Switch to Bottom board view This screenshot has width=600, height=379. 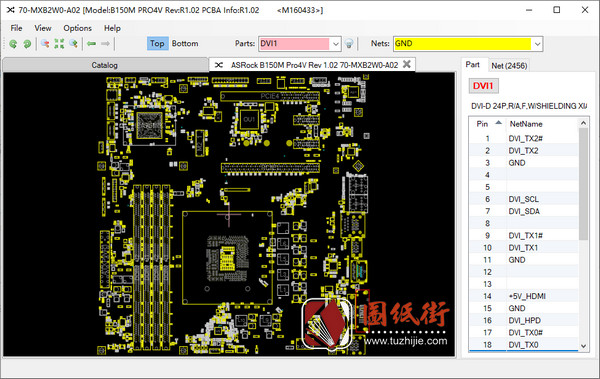[x=185, y=44]
